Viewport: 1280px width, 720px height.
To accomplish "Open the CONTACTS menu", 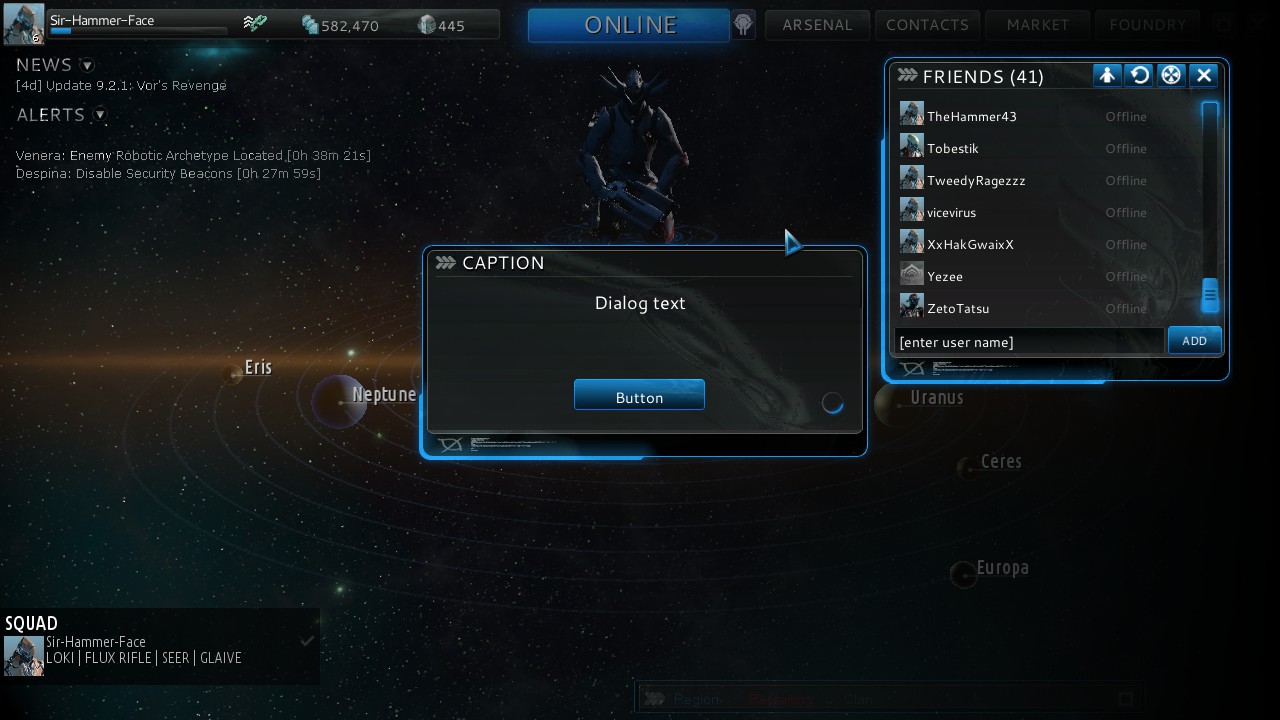I will pyautogui.click(x=927, y=25).
